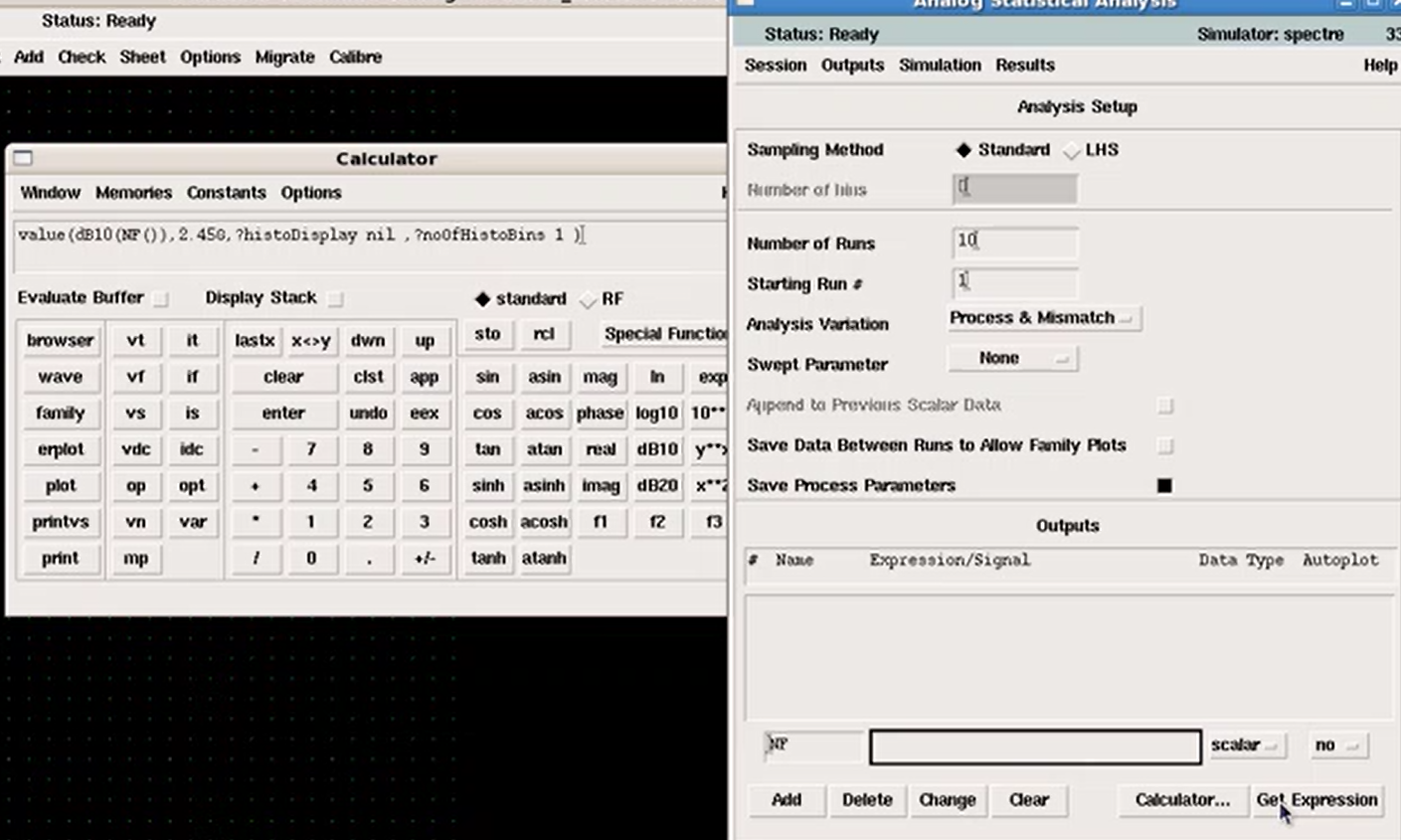1401x840 pixels.
Task: Toggle Save Process Parameters checkbox
Action: [1164, 485]
